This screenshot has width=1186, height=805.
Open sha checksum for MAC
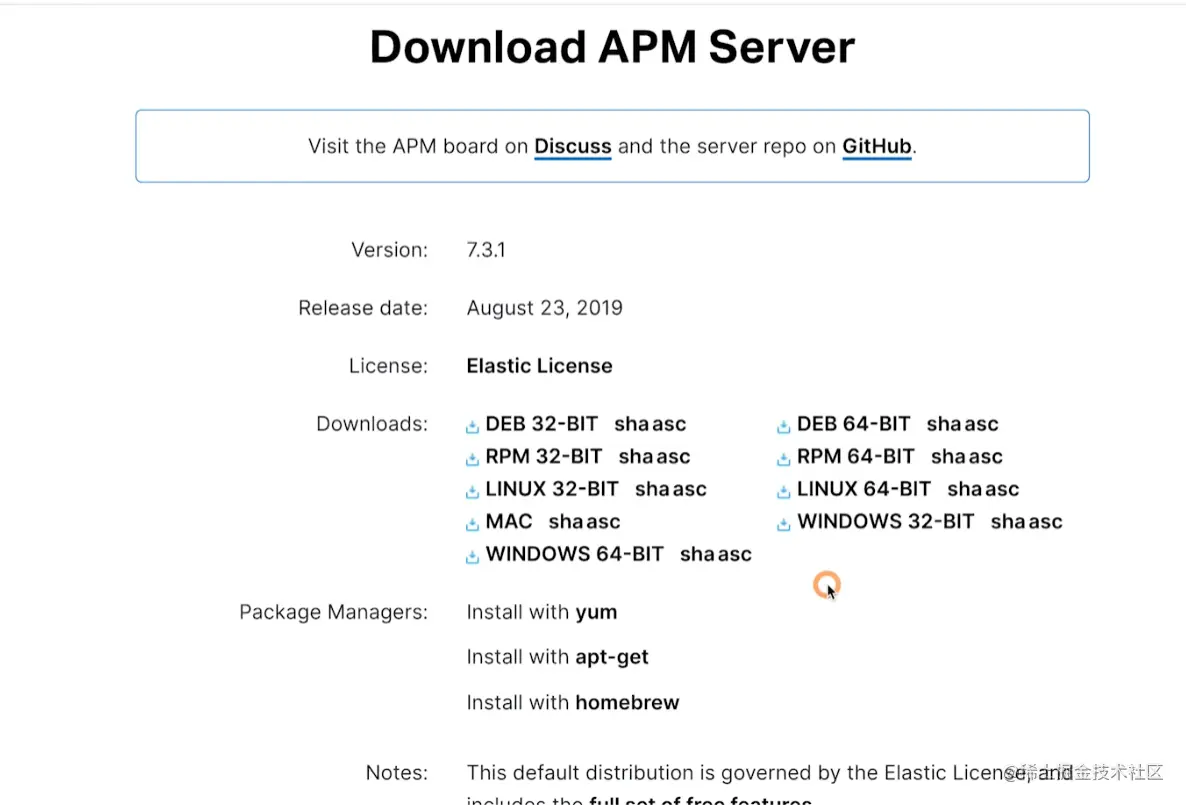(x=566, y=521)
